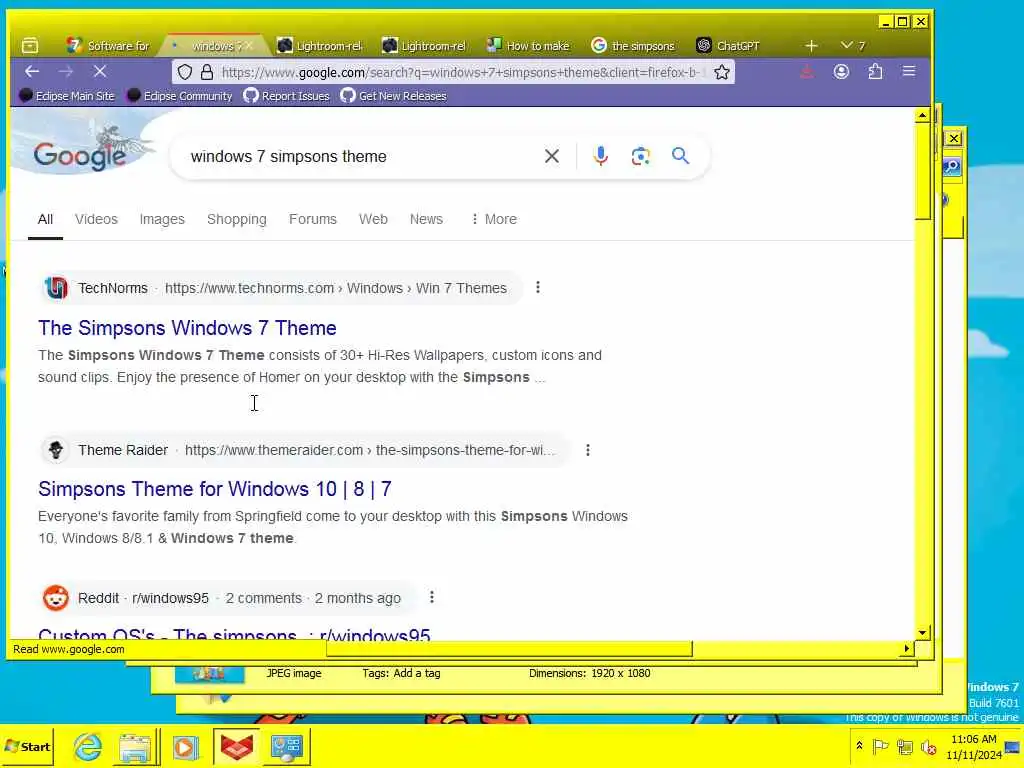The height and width of the screenshot is (768, 1024).
Task: Open Firefox account icon
Action: (x=841, y=72)
